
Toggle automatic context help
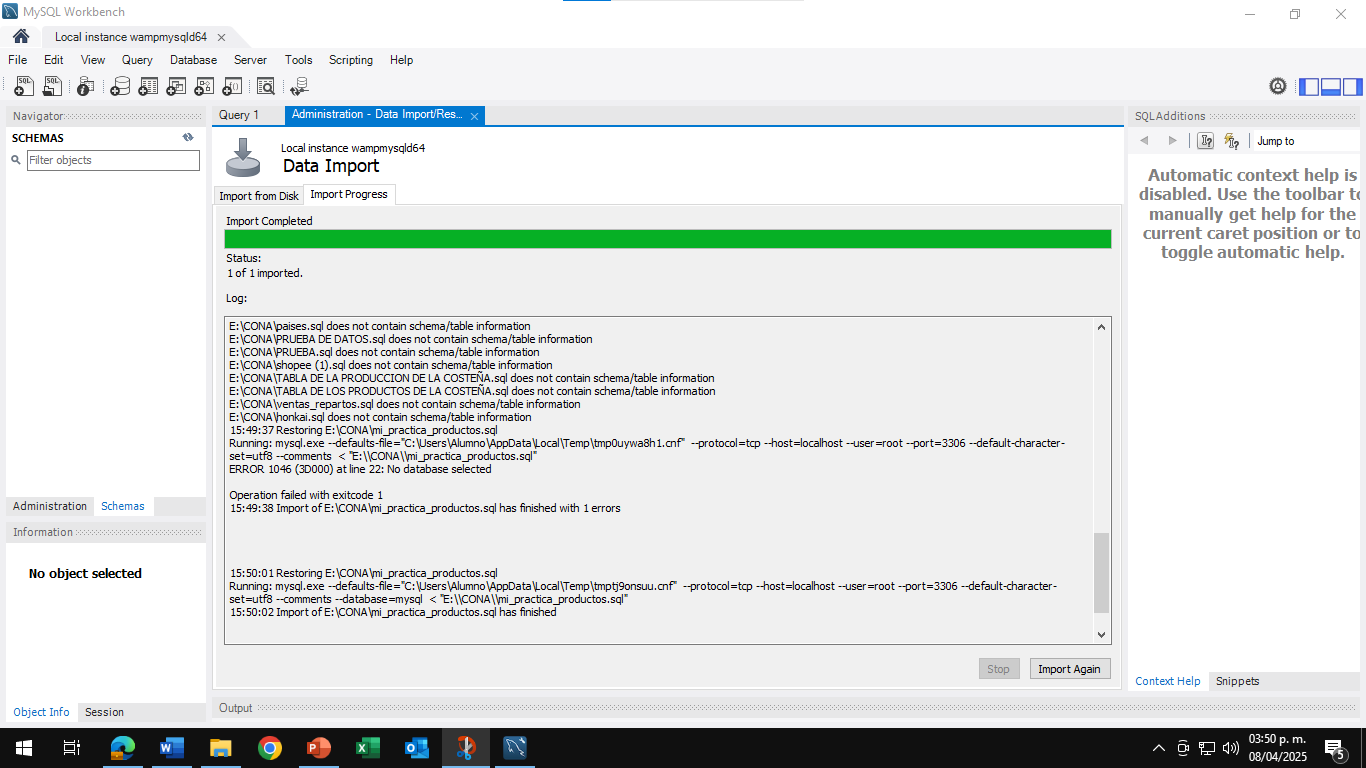[x=1232, y=141]
